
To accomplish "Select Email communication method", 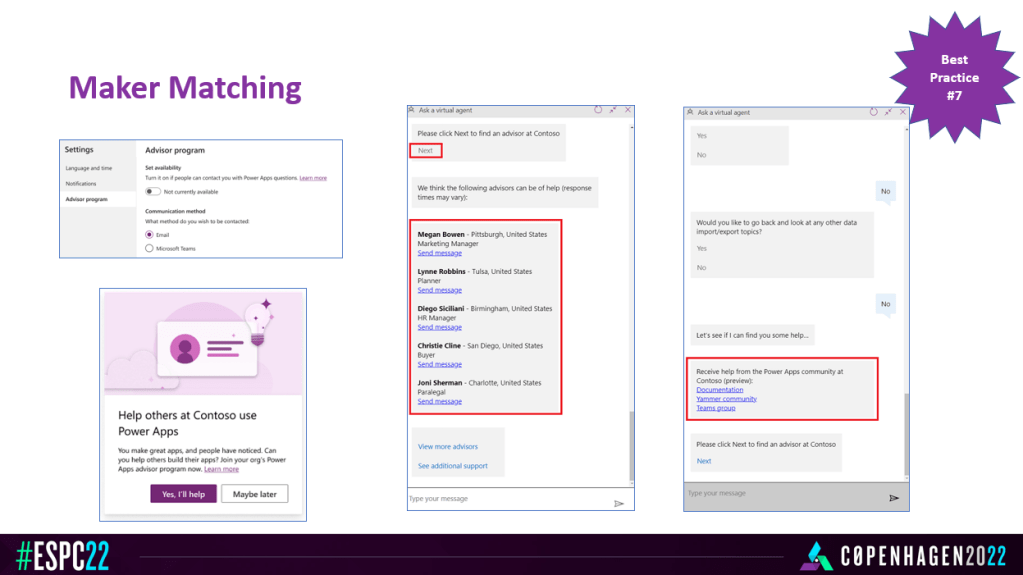I will click(150, 234).
